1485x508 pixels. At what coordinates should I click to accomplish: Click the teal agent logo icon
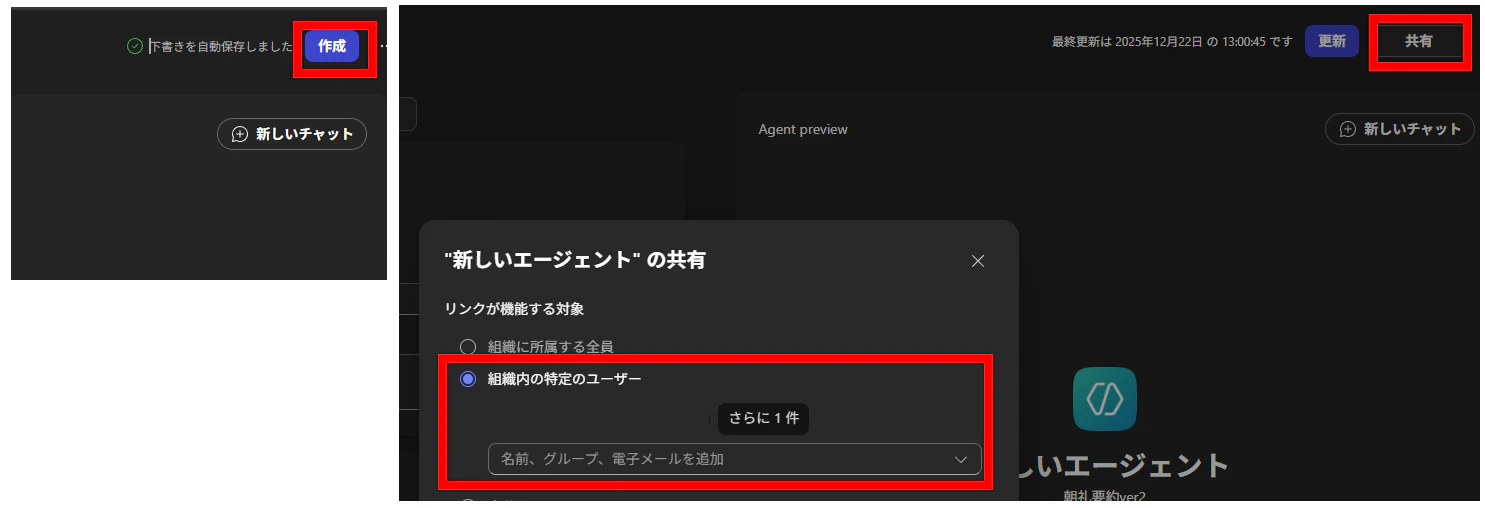coord(1105,399)
